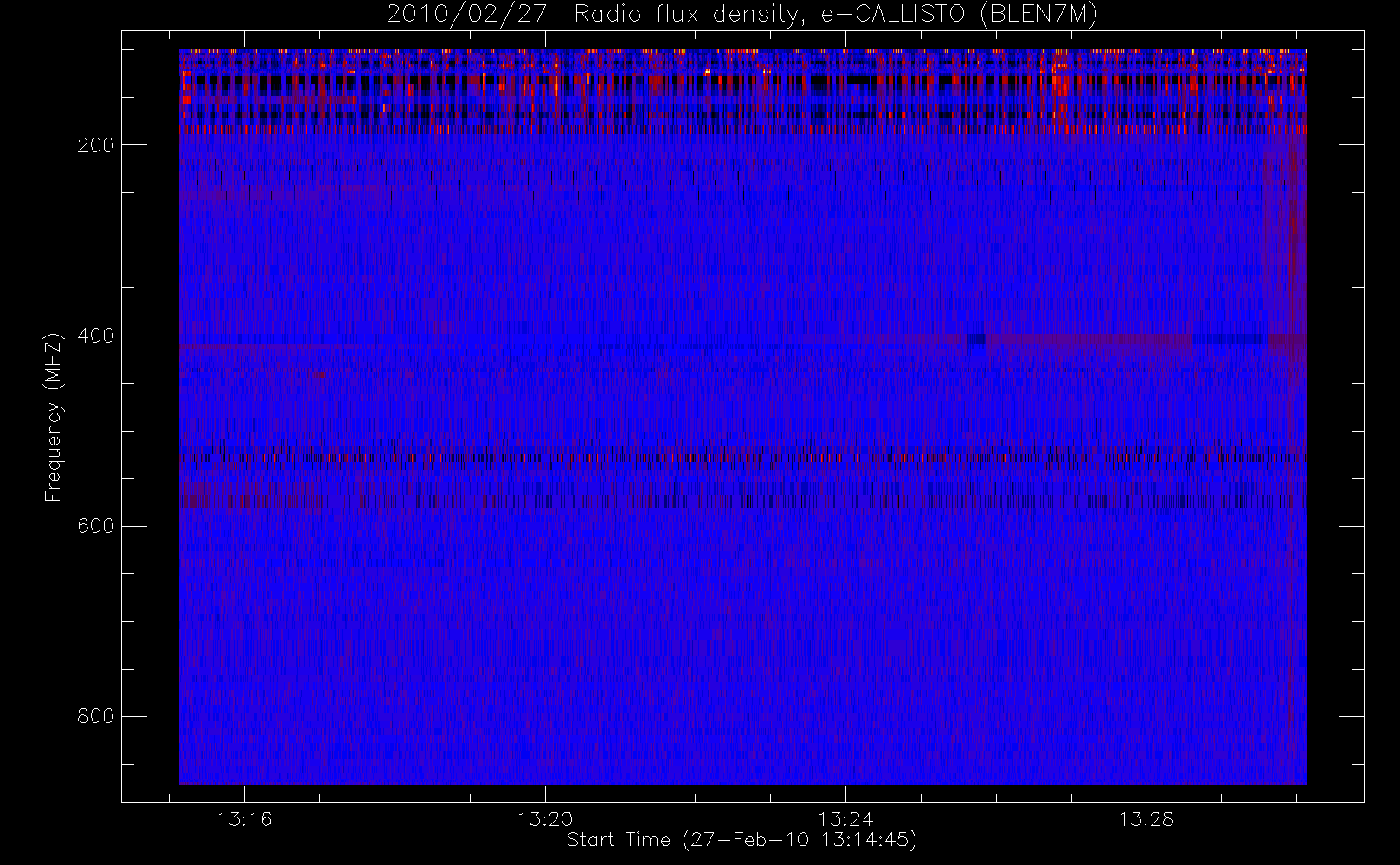The image size is (1400, 865).
Task: Click the 400 frequency tick label
Action: 96,336
